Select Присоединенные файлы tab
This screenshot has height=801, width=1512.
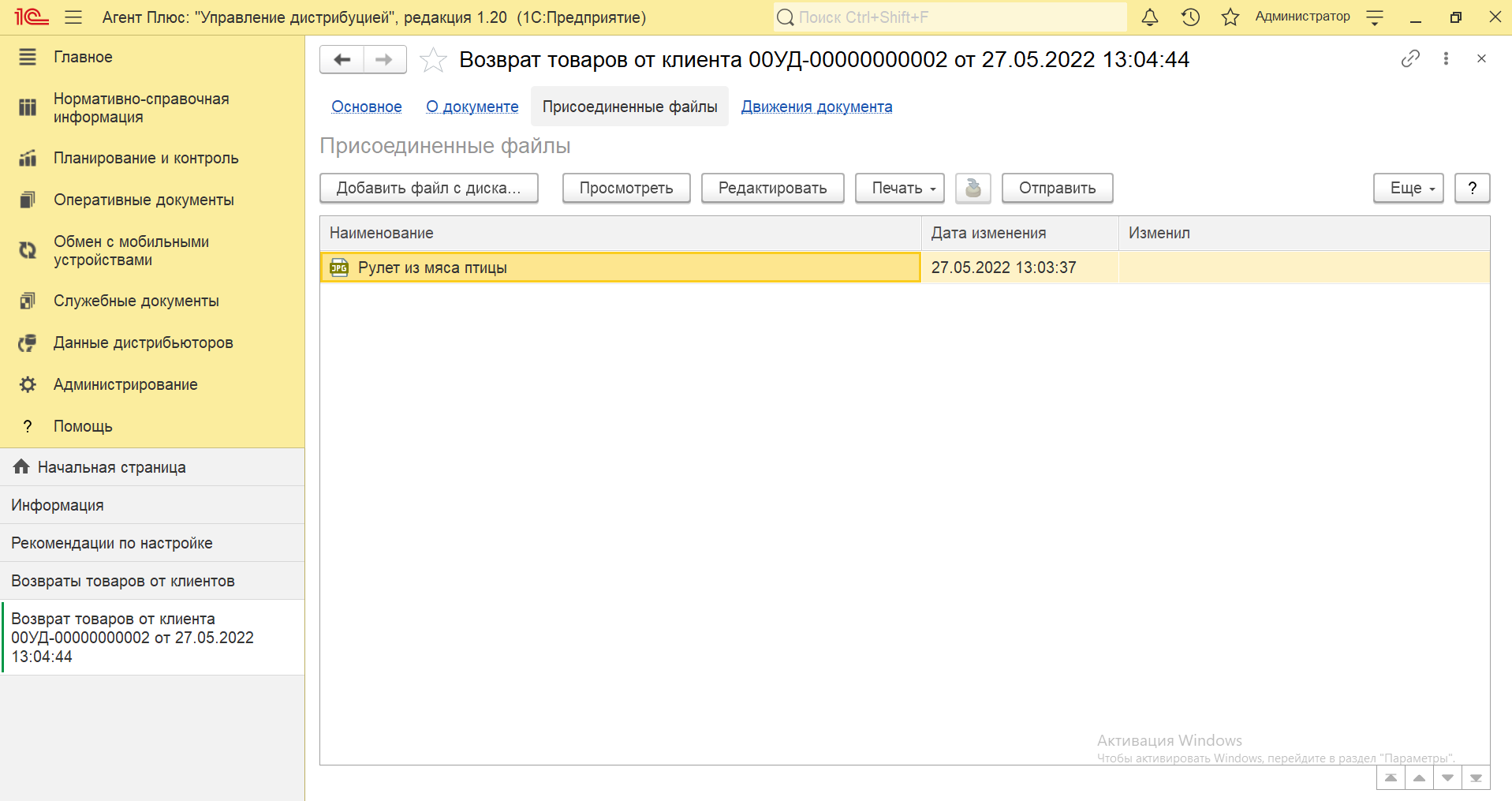click(x=629, y=107)
